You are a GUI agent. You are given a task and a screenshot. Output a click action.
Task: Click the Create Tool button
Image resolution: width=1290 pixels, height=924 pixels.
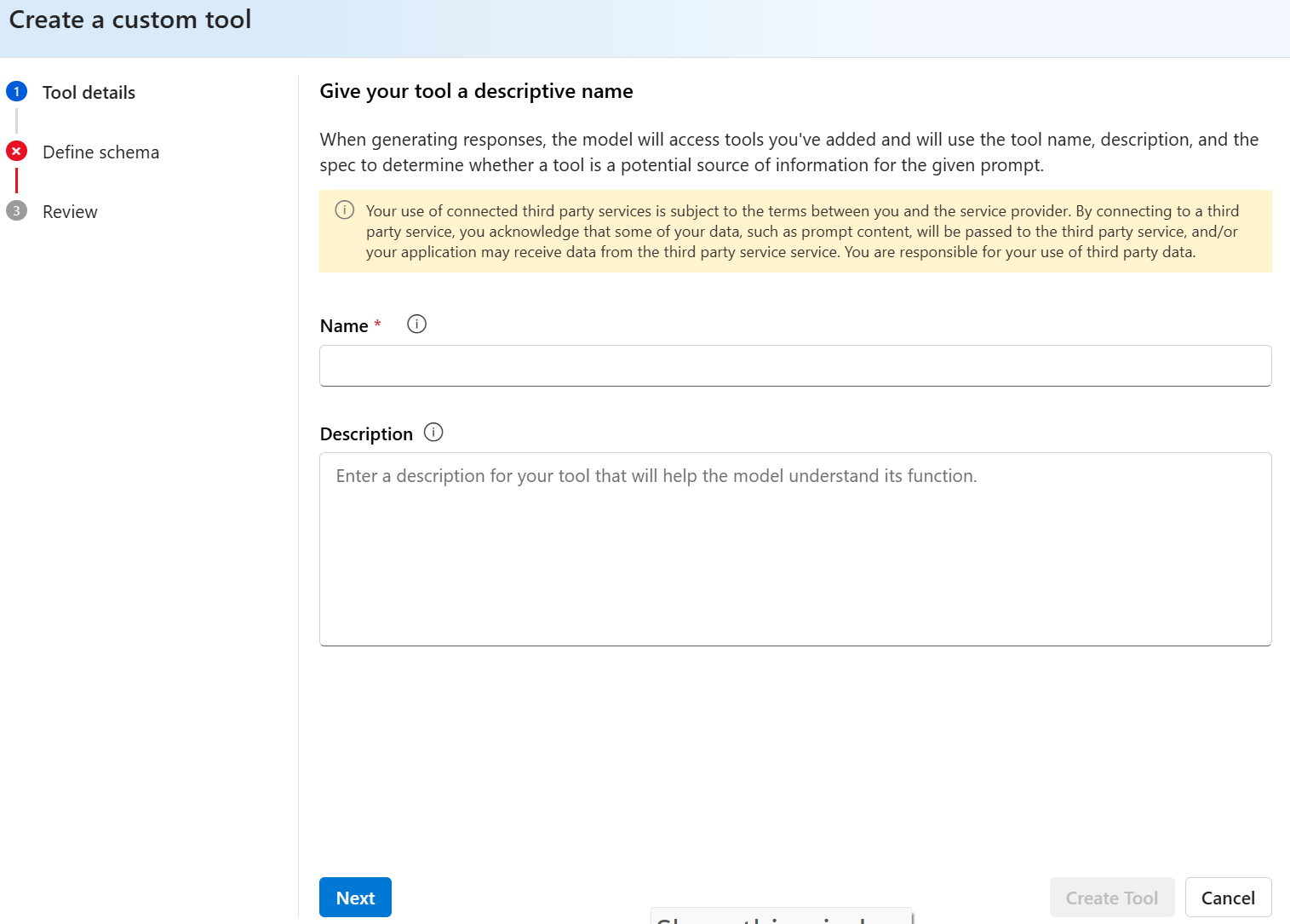[1111, 898]
